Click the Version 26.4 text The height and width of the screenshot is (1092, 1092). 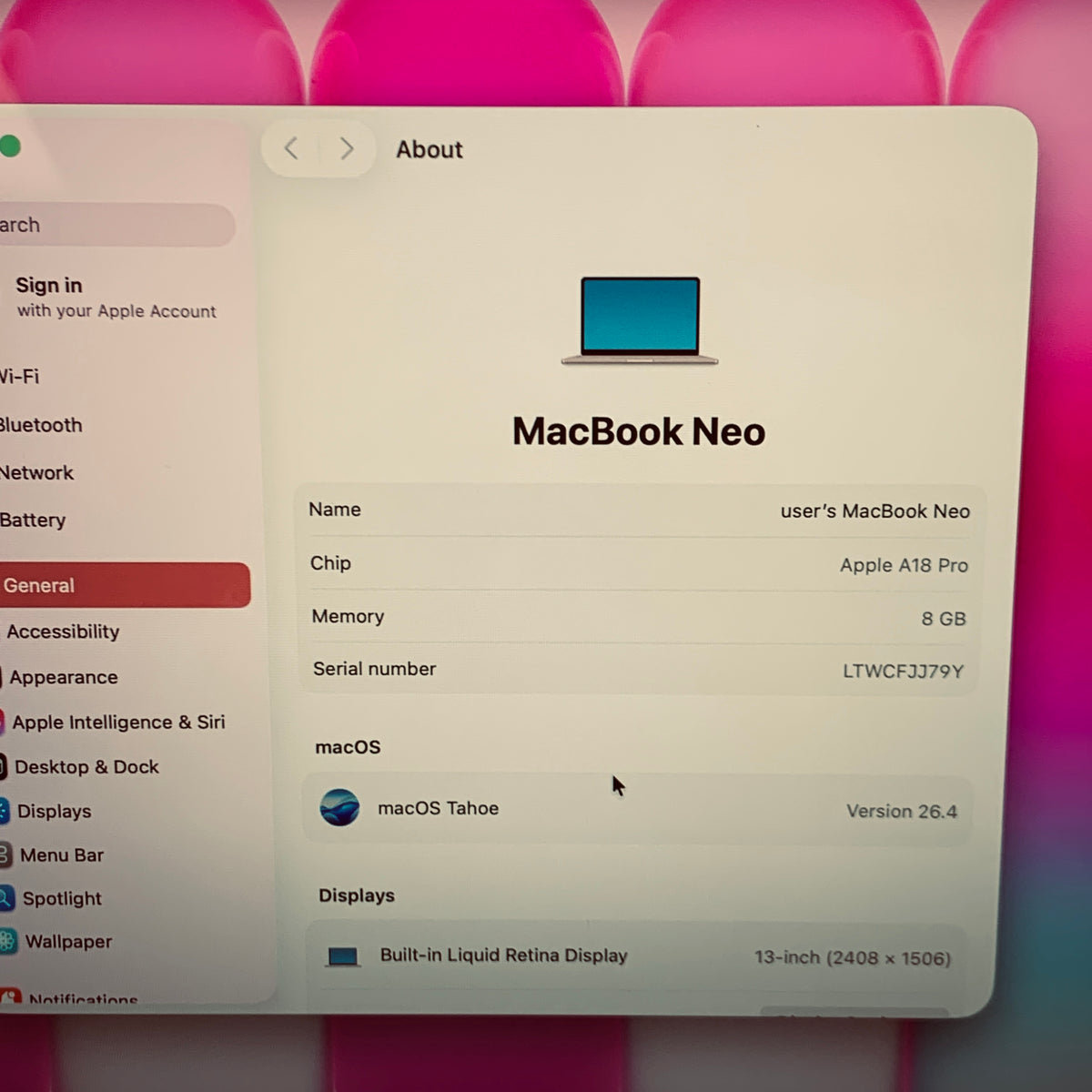(902, 811)
